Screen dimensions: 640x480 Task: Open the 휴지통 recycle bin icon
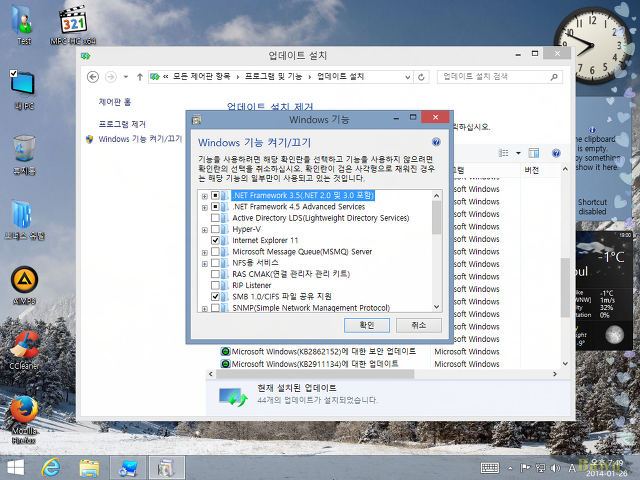click(24, 155)
